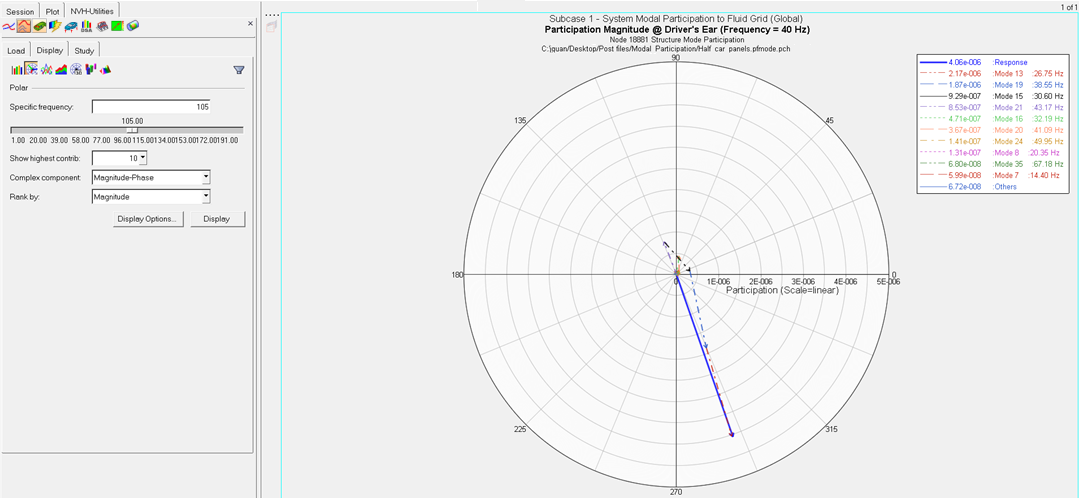Open the rainbow cylinder utility icon
The image size is (1080, 500).
point(134,26)
